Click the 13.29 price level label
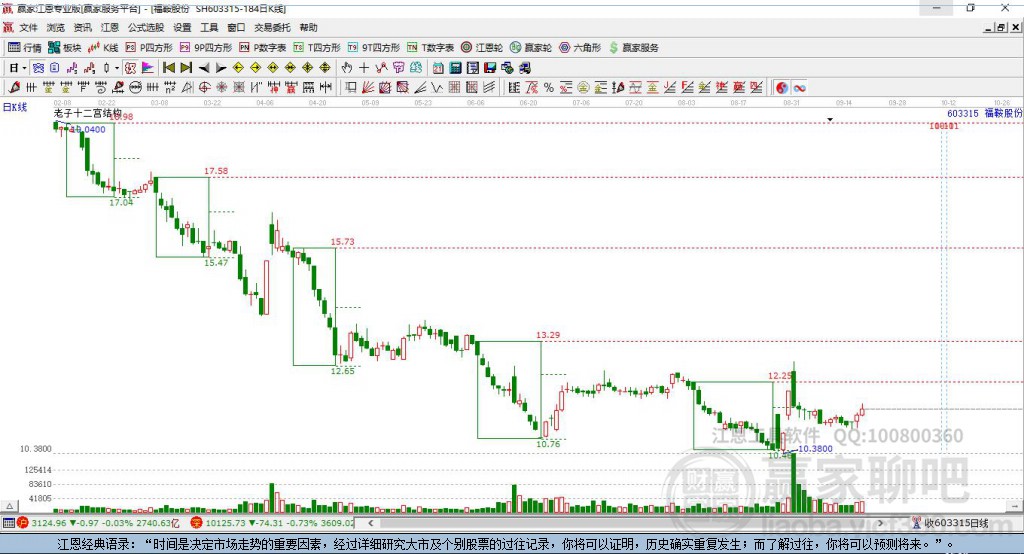Image resolution: width=1024 pixels, height=554 pixels. [x=548, y=335]
